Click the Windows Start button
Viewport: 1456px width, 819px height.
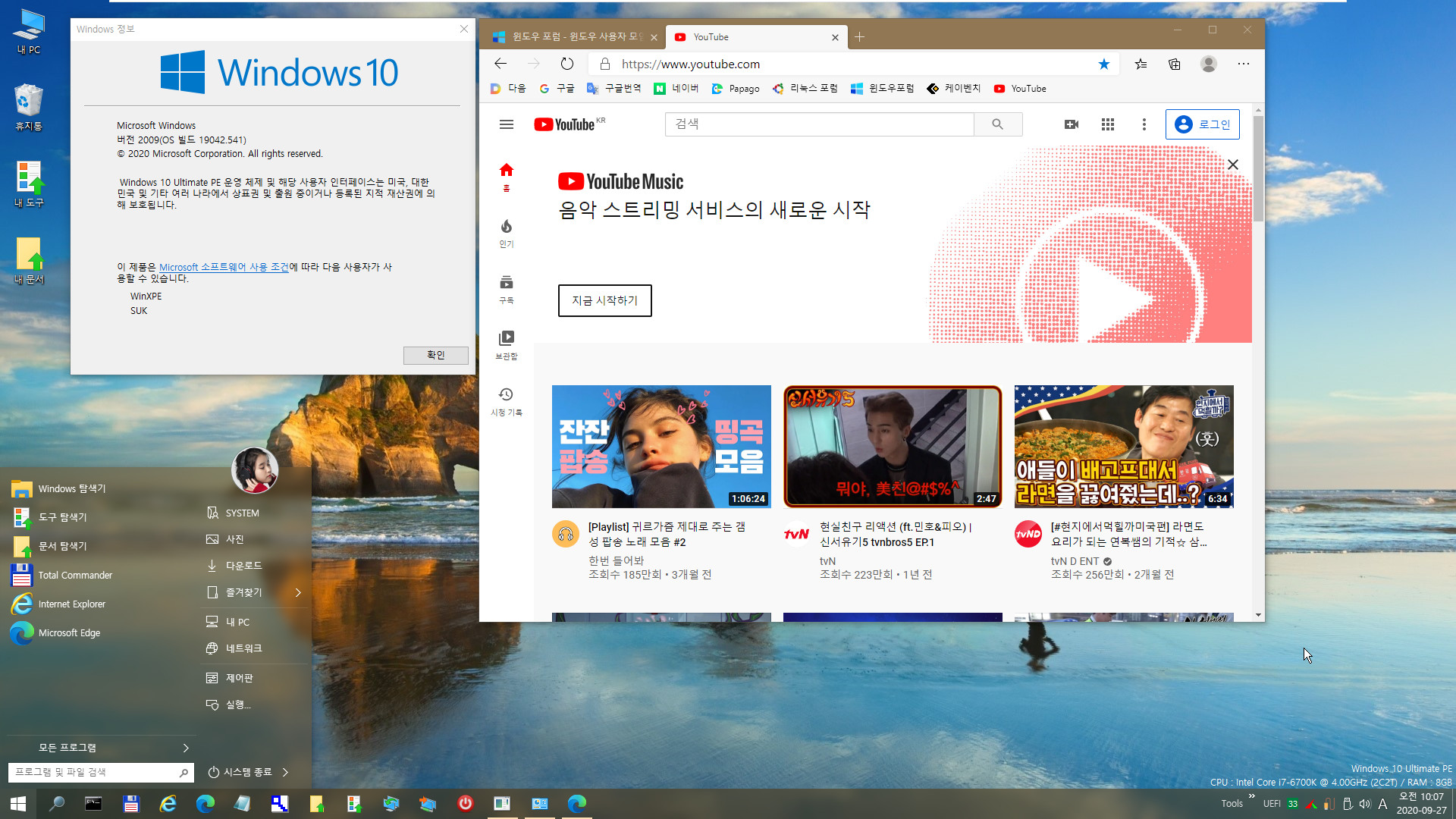(x=18, y=803)
